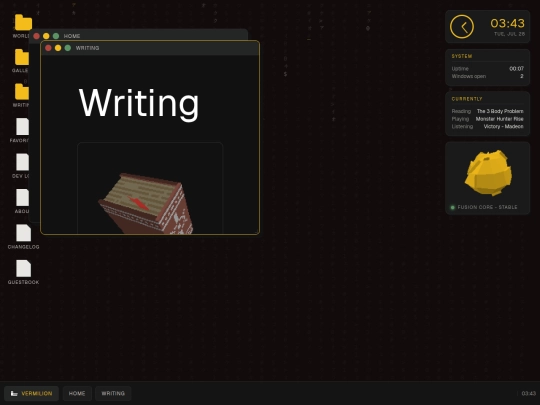
Task: Click the Fusion Core - Stable label
Action: (x=487, y=207)
